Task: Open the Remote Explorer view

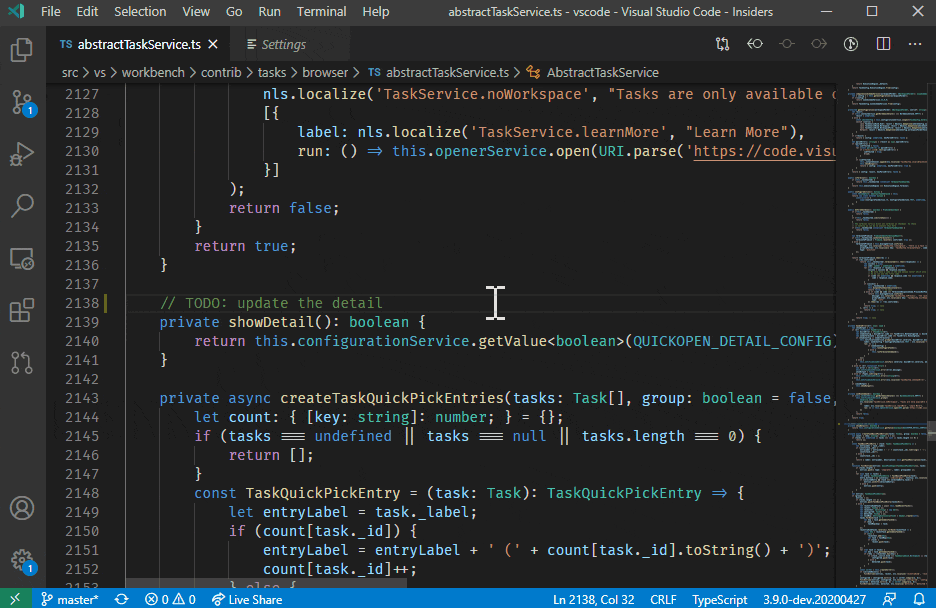Action: point(22,258)
